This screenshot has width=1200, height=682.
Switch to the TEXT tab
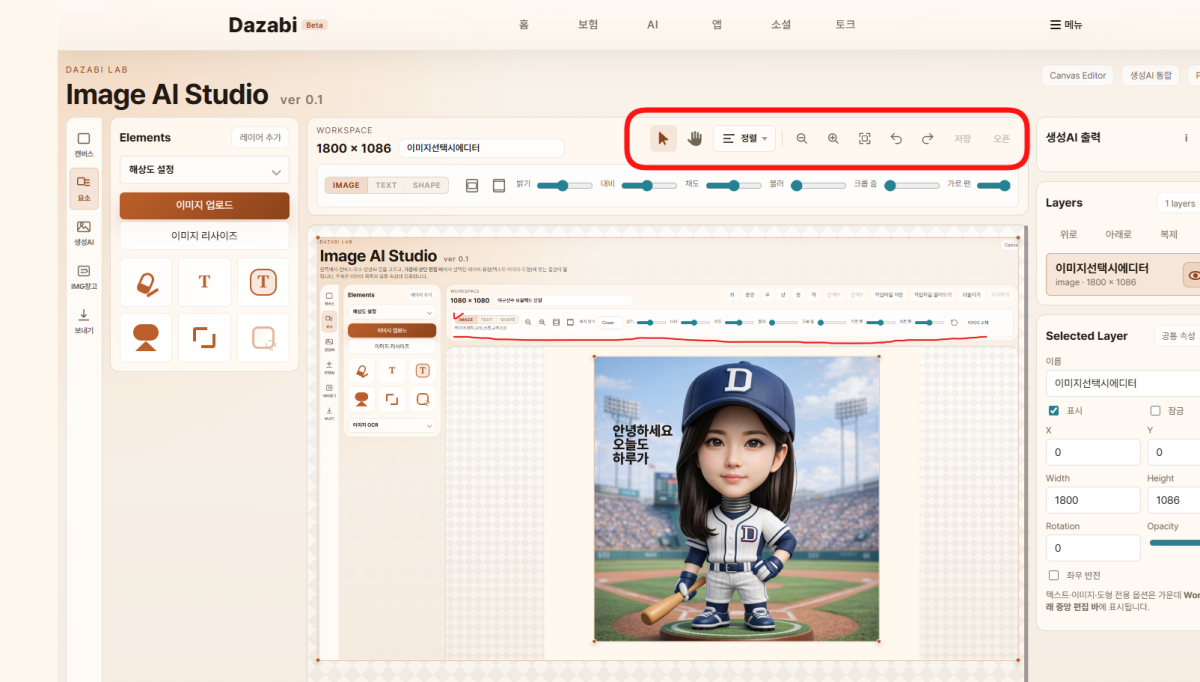386,185
